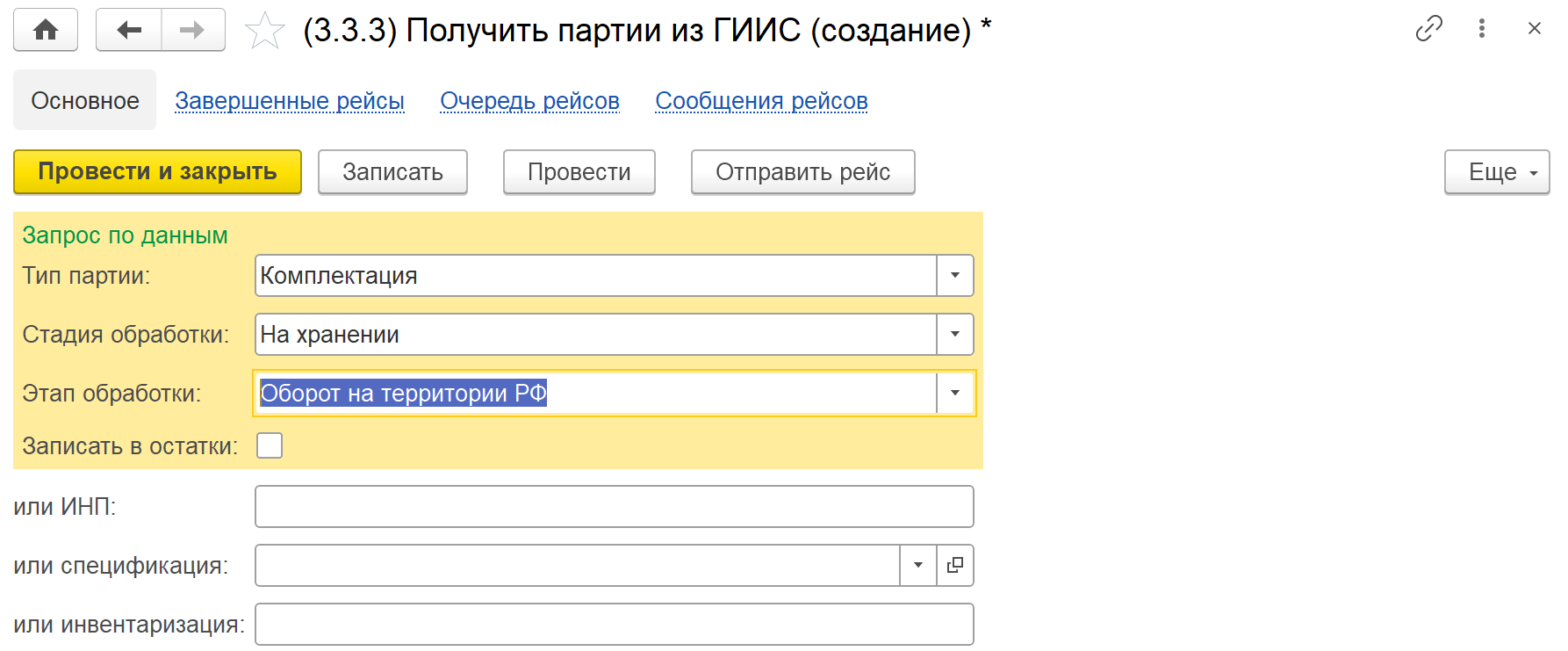
Task: Click Провести и закрыть button
Action: click(157, 171)
